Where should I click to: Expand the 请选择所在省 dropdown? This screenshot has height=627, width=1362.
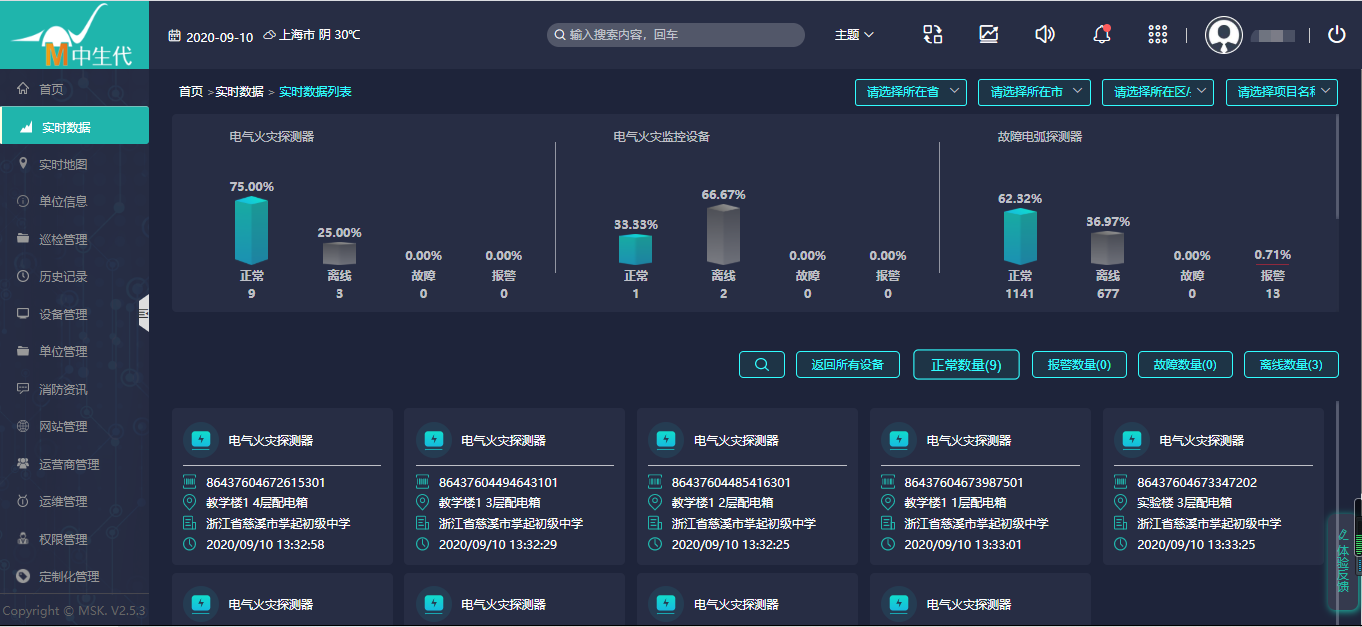[910, 92]
